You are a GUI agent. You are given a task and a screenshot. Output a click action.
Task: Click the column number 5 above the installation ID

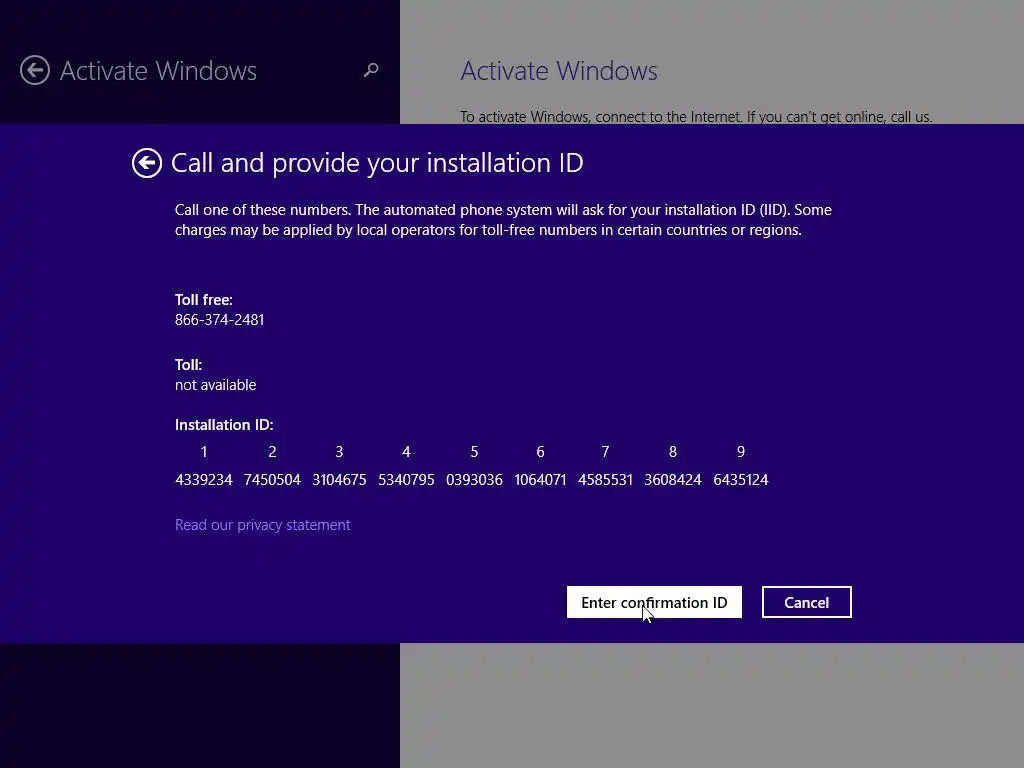click(474, 452)
